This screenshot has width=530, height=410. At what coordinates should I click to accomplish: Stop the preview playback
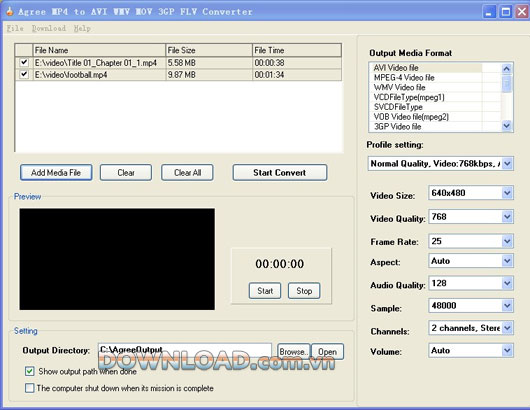[304, 291]
